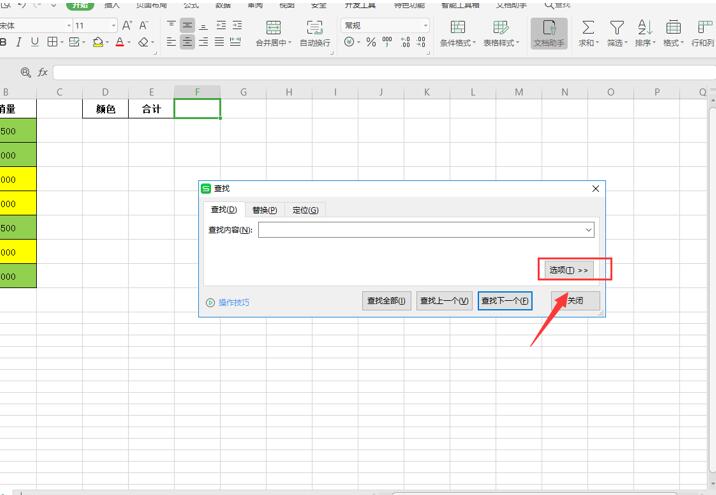Set vertical middle alignment
Image resolution: width=716 pixels, height=495 pixels.
187,26
